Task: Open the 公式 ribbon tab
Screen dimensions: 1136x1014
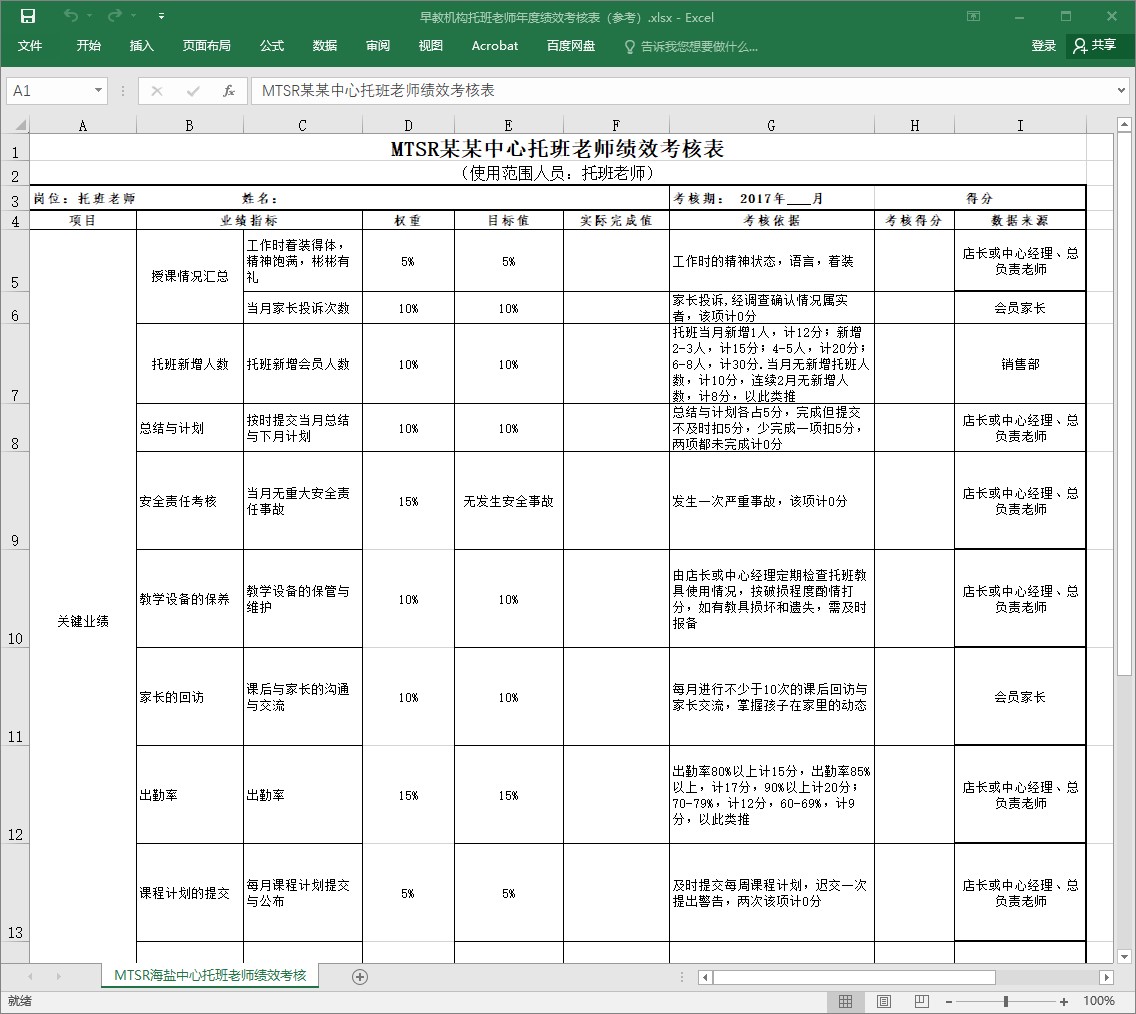Action: pyautogui.click(x=272, y=46)
